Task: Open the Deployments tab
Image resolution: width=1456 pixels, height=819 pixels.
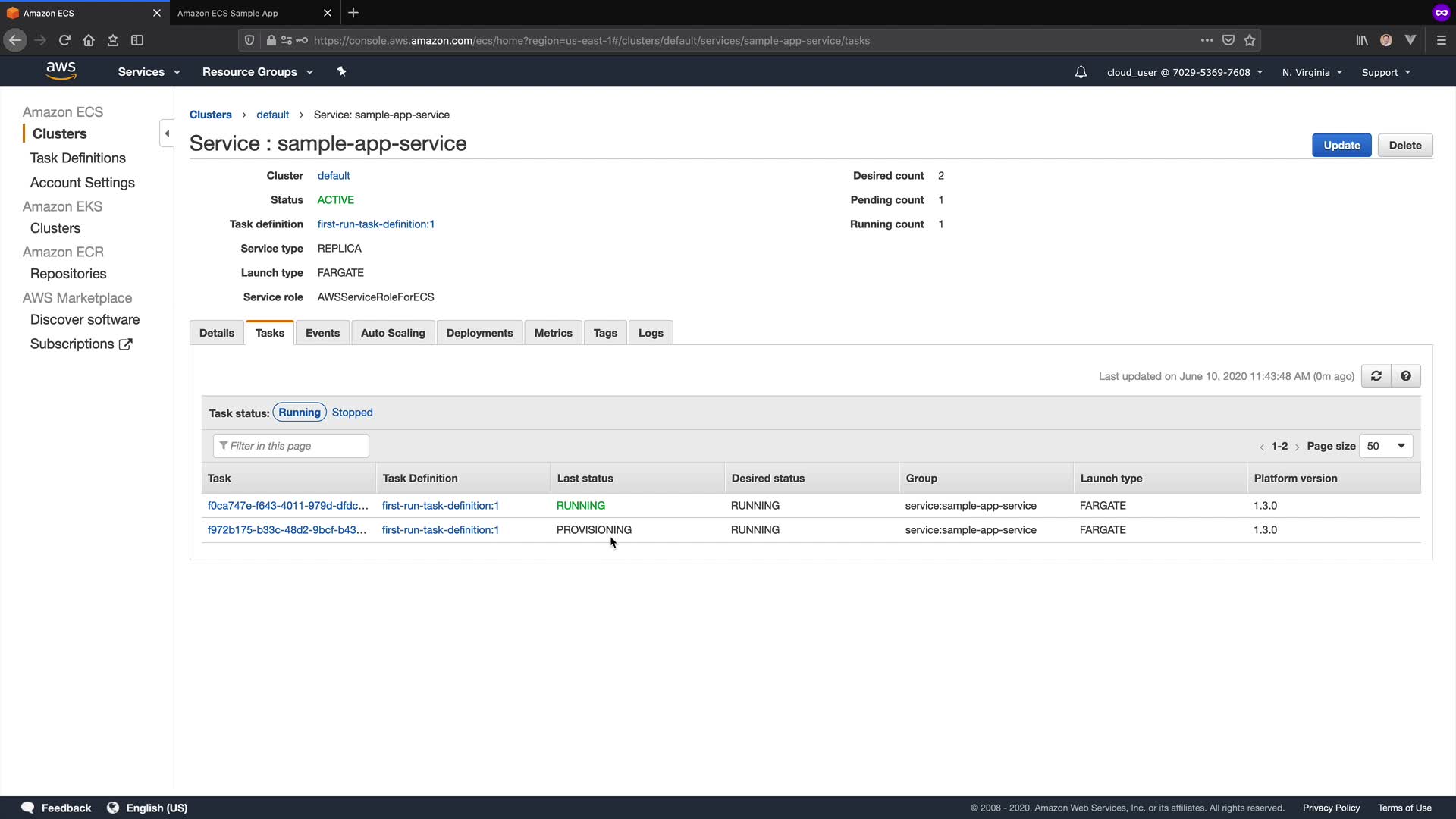Action: pyautogui.click(x=479, y=333)
